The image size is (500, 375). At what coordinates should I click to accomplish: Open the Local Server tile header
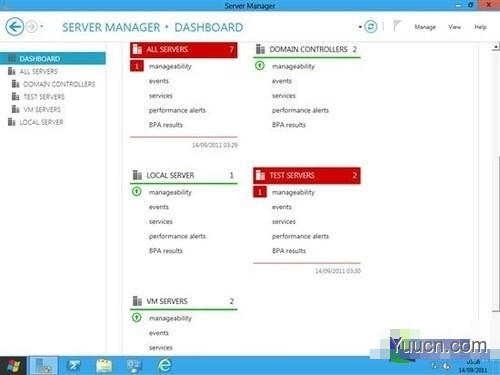tap(184, 175)
